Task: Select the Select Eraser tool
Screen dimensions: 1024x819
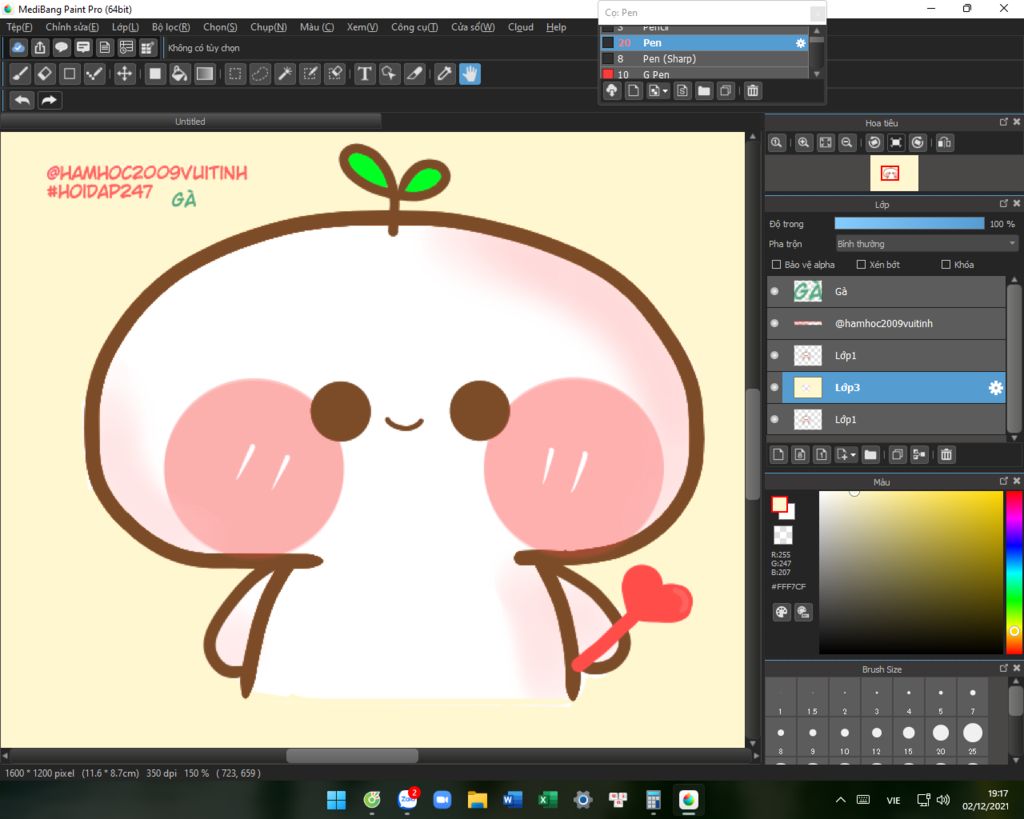Action: pos(335,74)
